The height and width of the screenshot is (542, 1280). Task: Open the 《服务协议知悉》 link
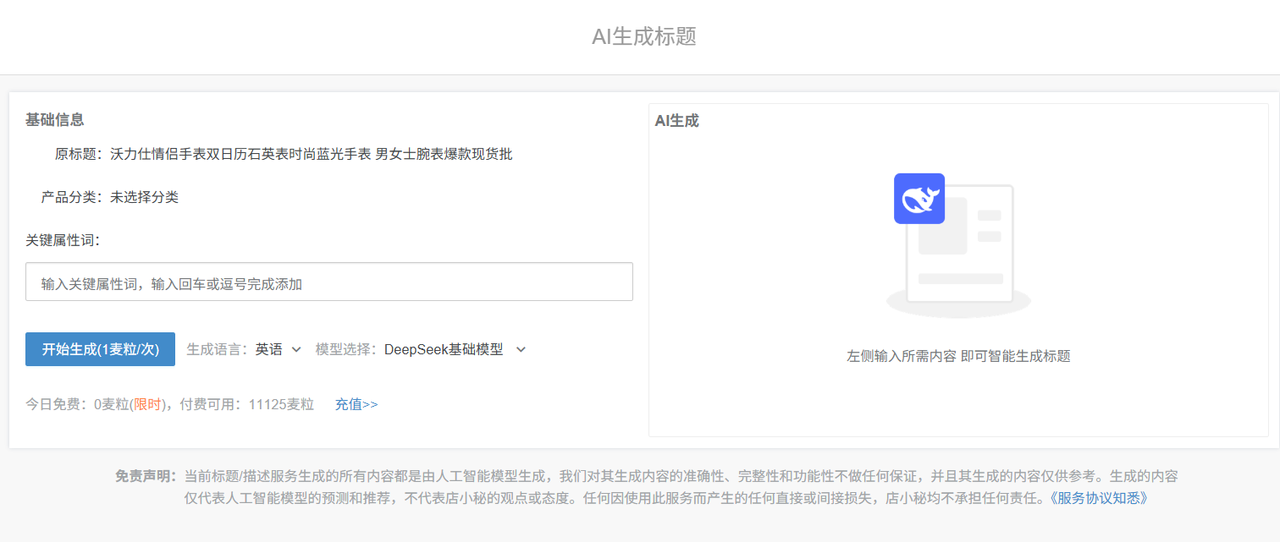1099,497
